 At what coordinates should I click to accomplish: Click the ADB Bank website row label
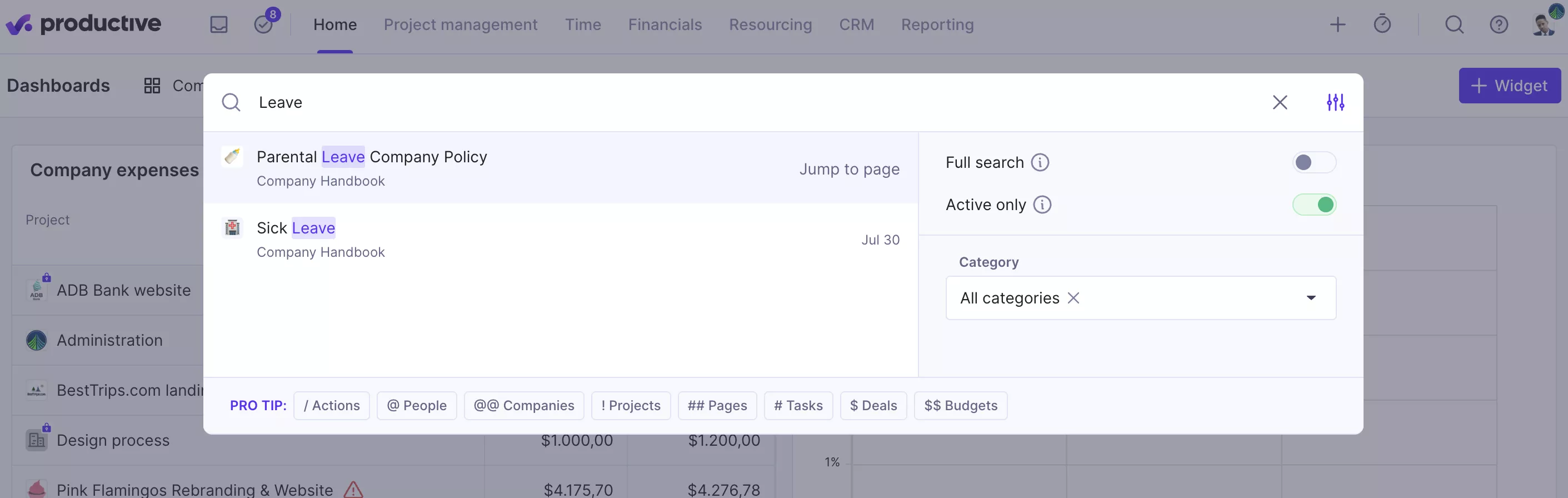click(x=123, y=290)
